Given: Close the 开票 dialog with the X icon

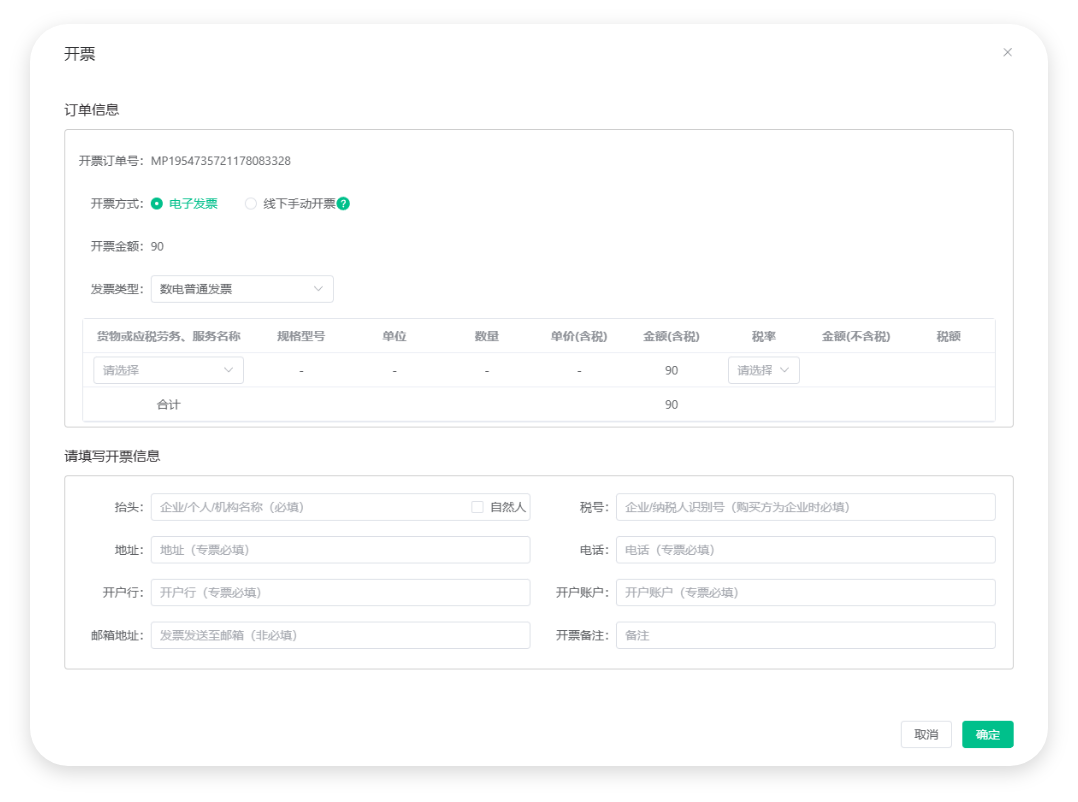Looking at the screenshot, I should (1007, 53).
